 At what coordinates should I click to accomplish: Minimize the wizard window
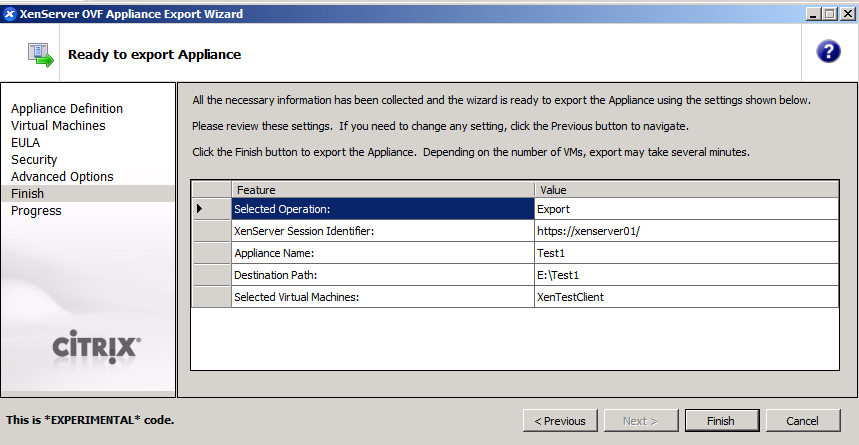pos(814,14)
